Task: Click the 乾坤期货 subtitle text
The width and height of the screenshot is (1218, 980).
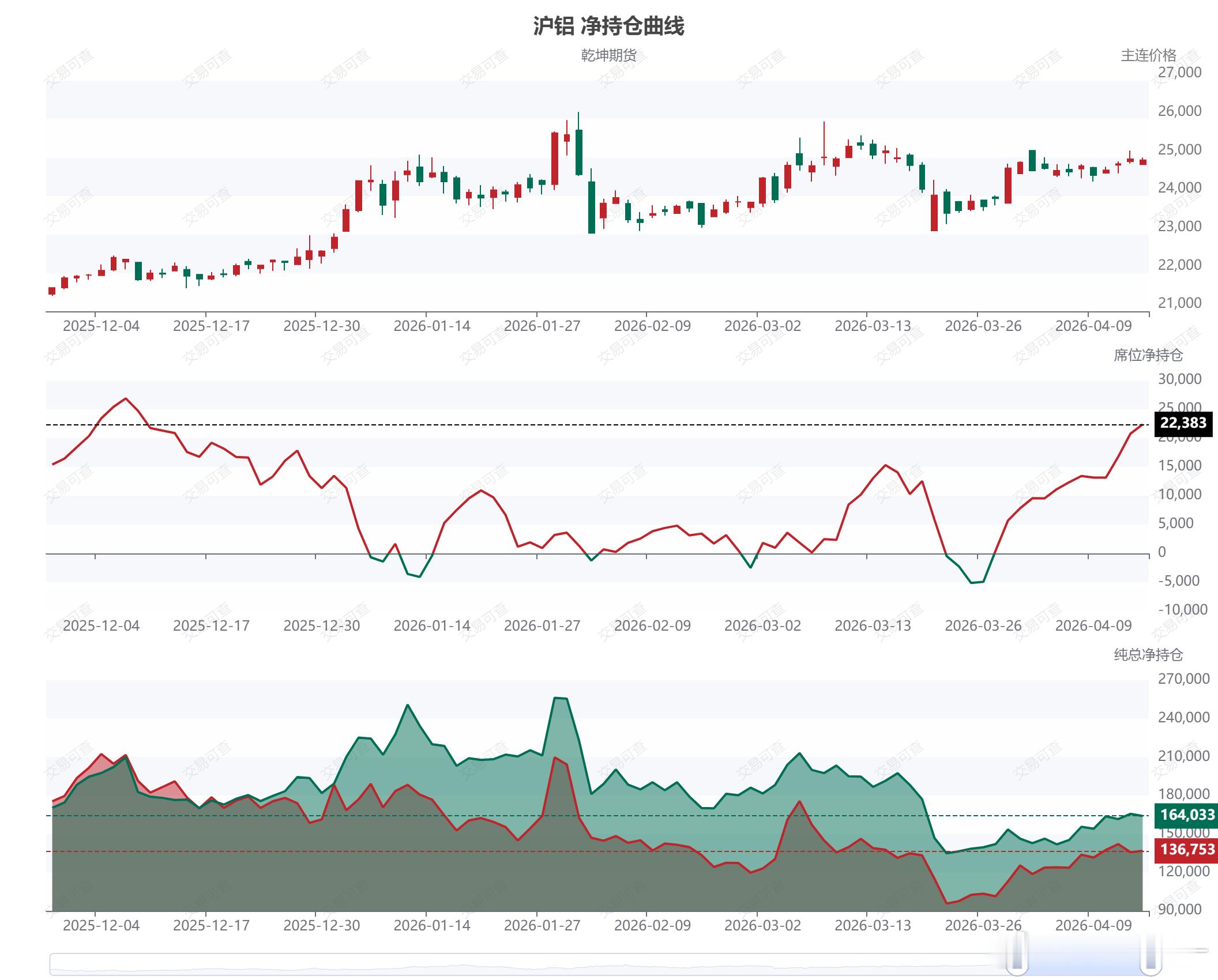Action: pos(608,55)
